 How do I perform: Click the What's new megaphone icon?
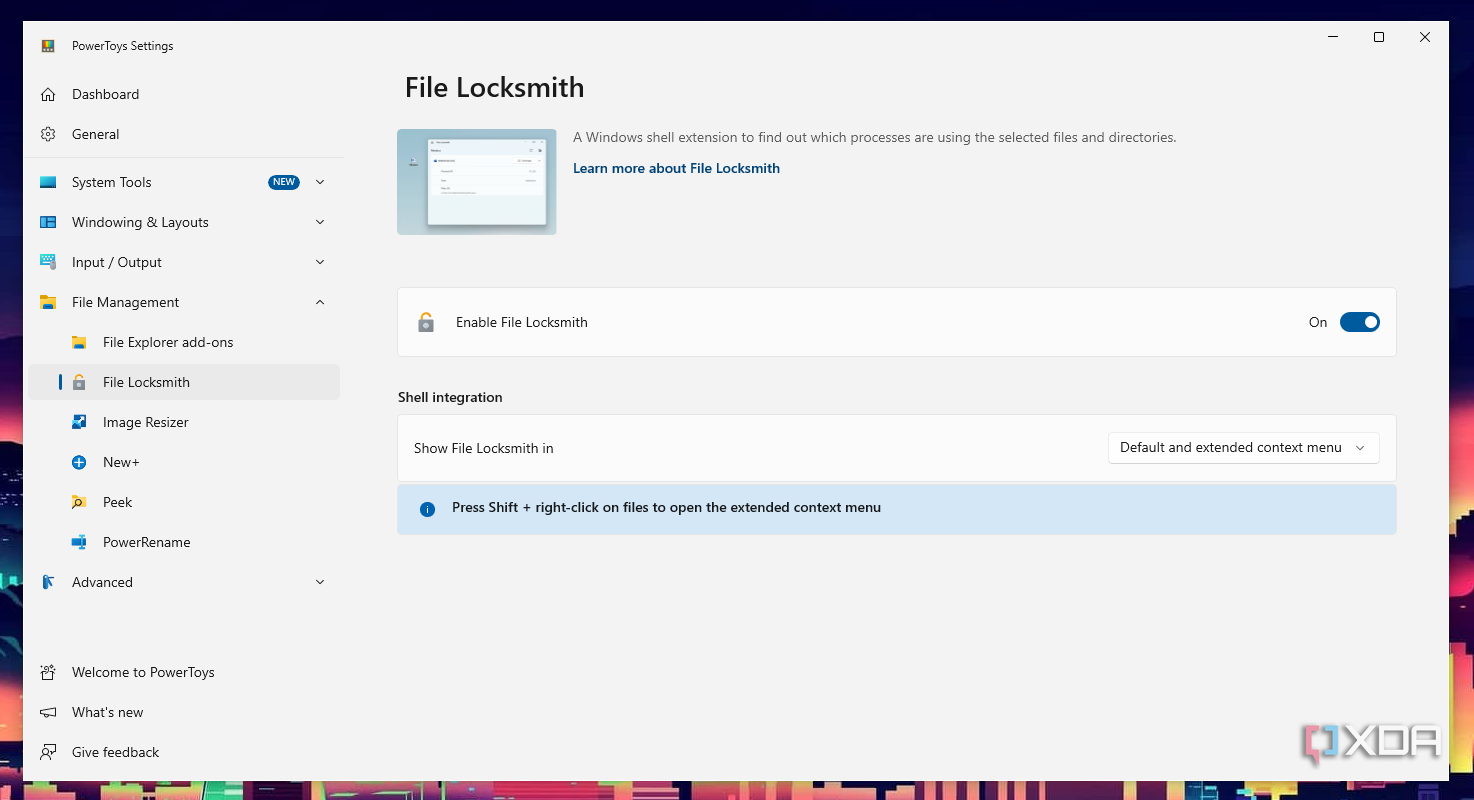click(x=48, y=712)
